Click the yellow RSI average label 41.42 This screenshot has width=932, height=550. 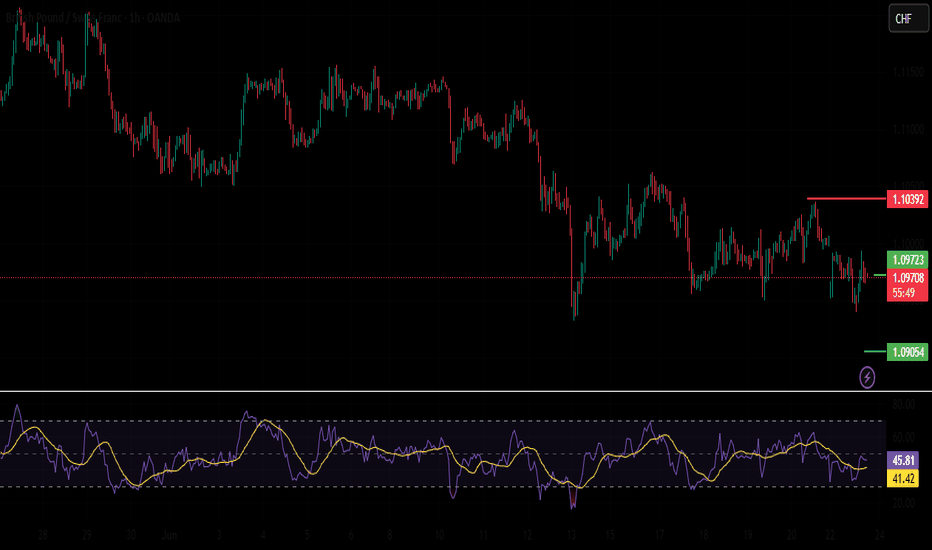pyautogui.click(x=903, y=479)
